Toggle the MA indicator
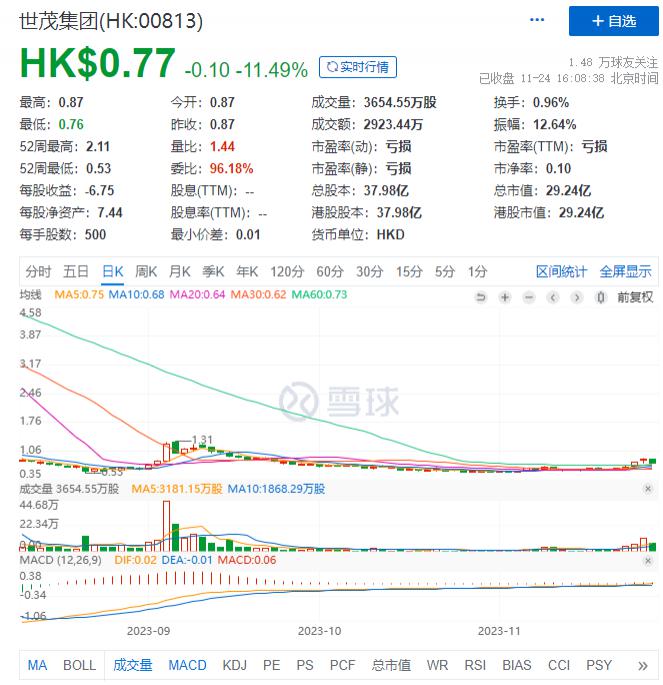The height and width of the screenshot is (685, 663). [37, 665]
